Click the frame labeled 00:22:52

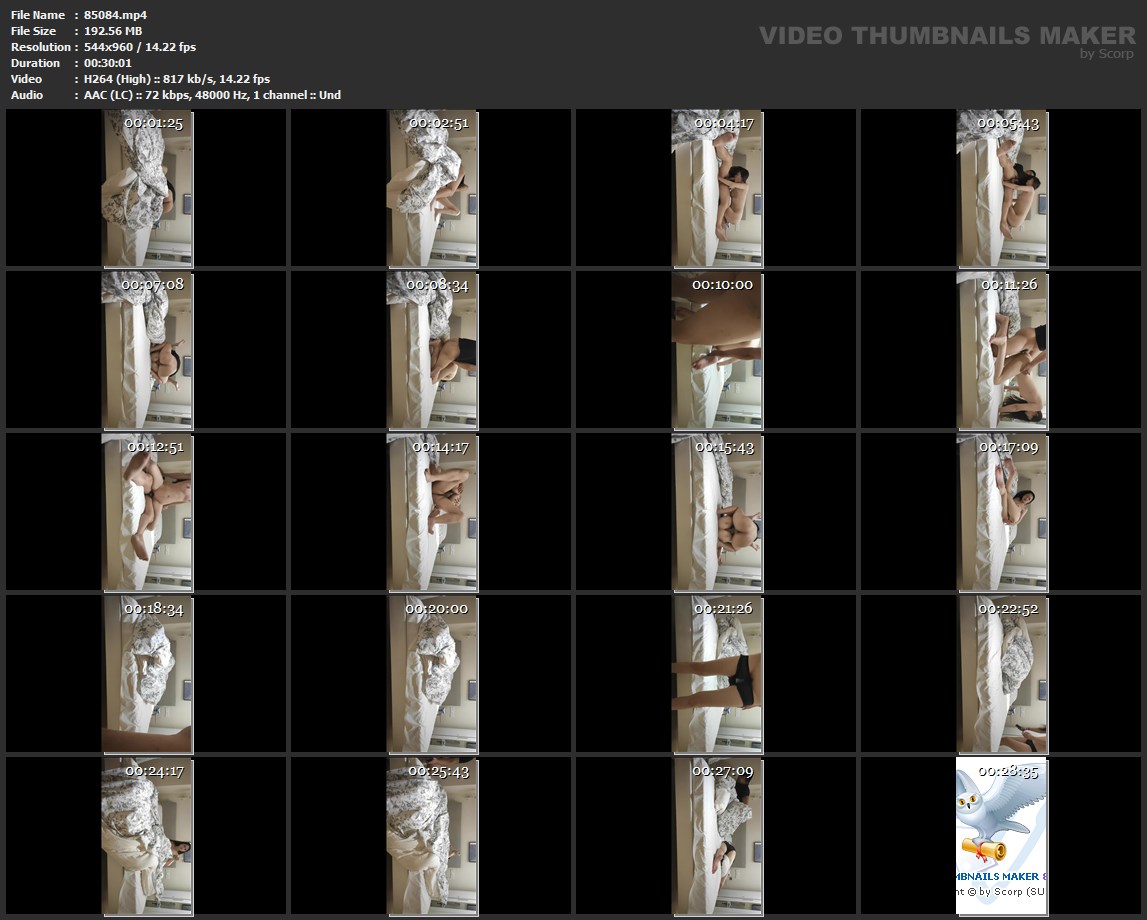coord(1002,674)
